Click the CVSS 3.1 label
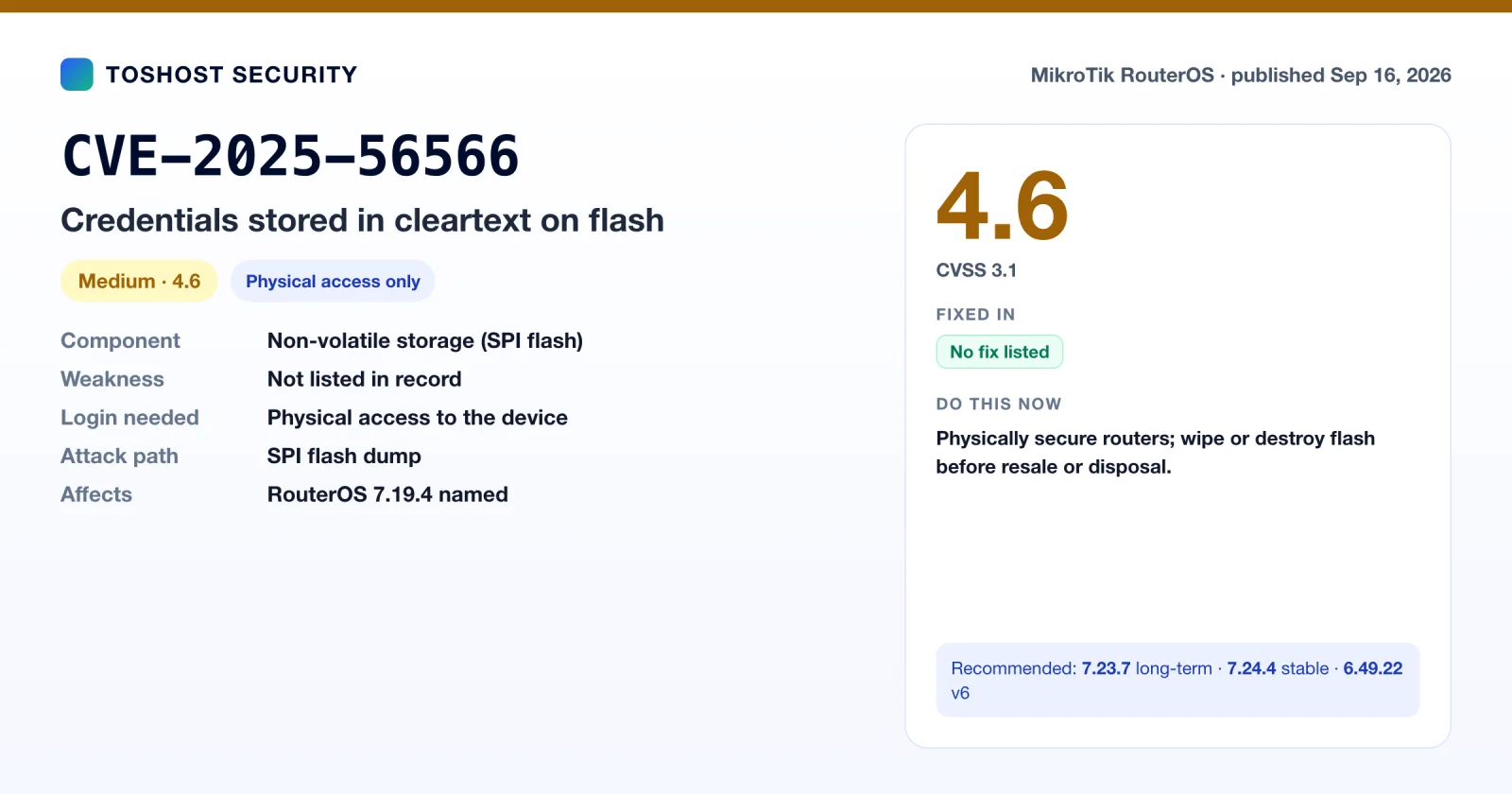 [976, 270]
